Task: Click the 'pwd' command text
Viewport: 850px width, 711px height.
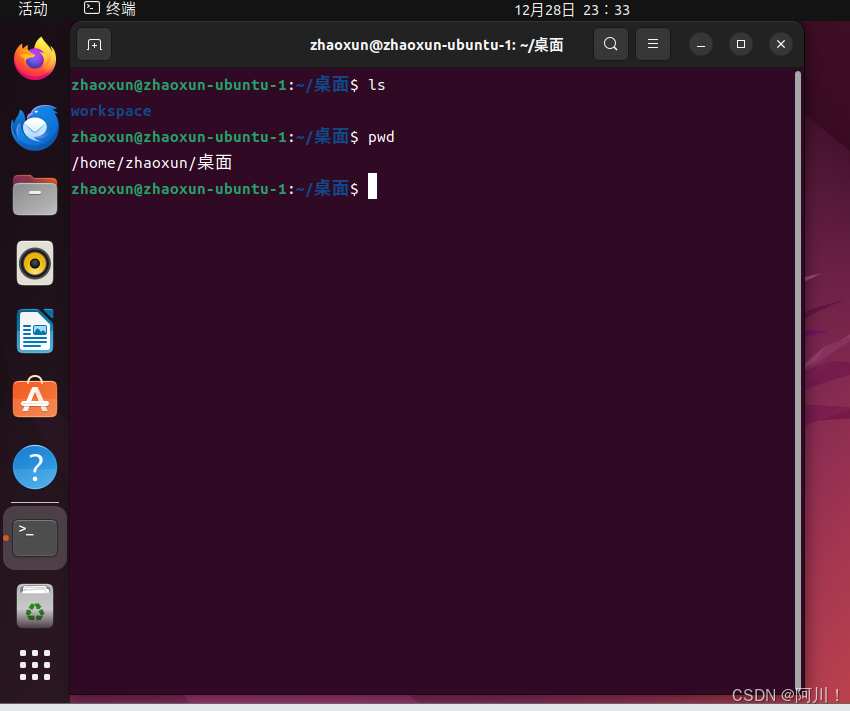Action: 381,138
